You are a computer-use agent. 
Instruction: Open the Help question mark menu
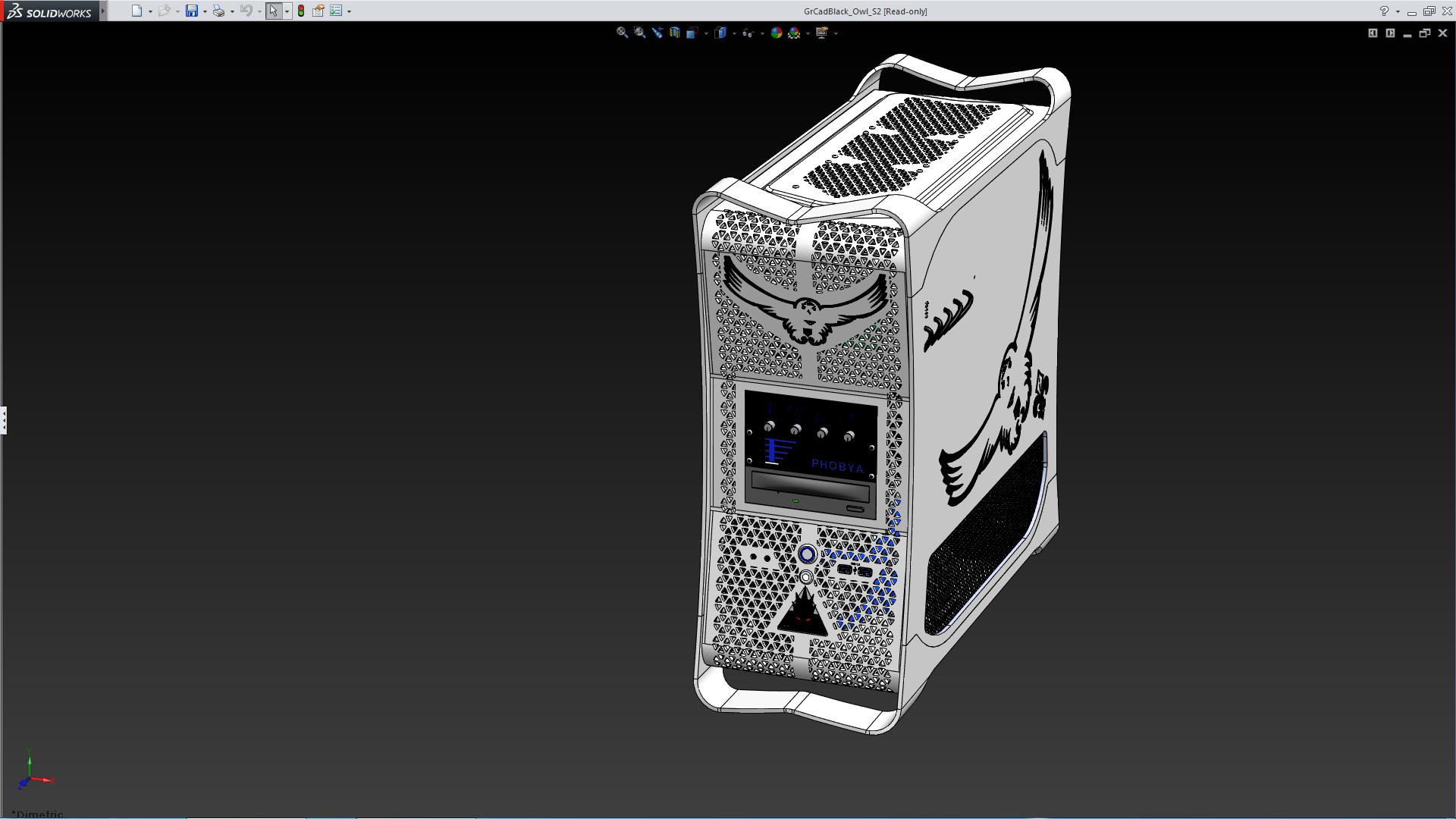click(x=1384, y=11)
